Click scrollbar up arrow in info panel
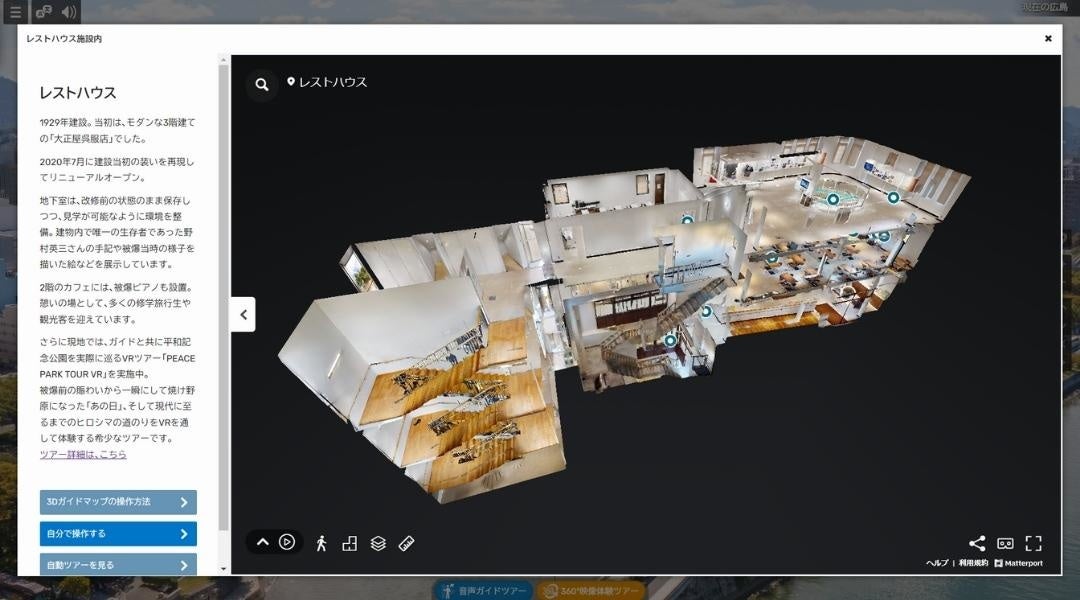The height and width of the screenshot is (600, 1080). 223,61
